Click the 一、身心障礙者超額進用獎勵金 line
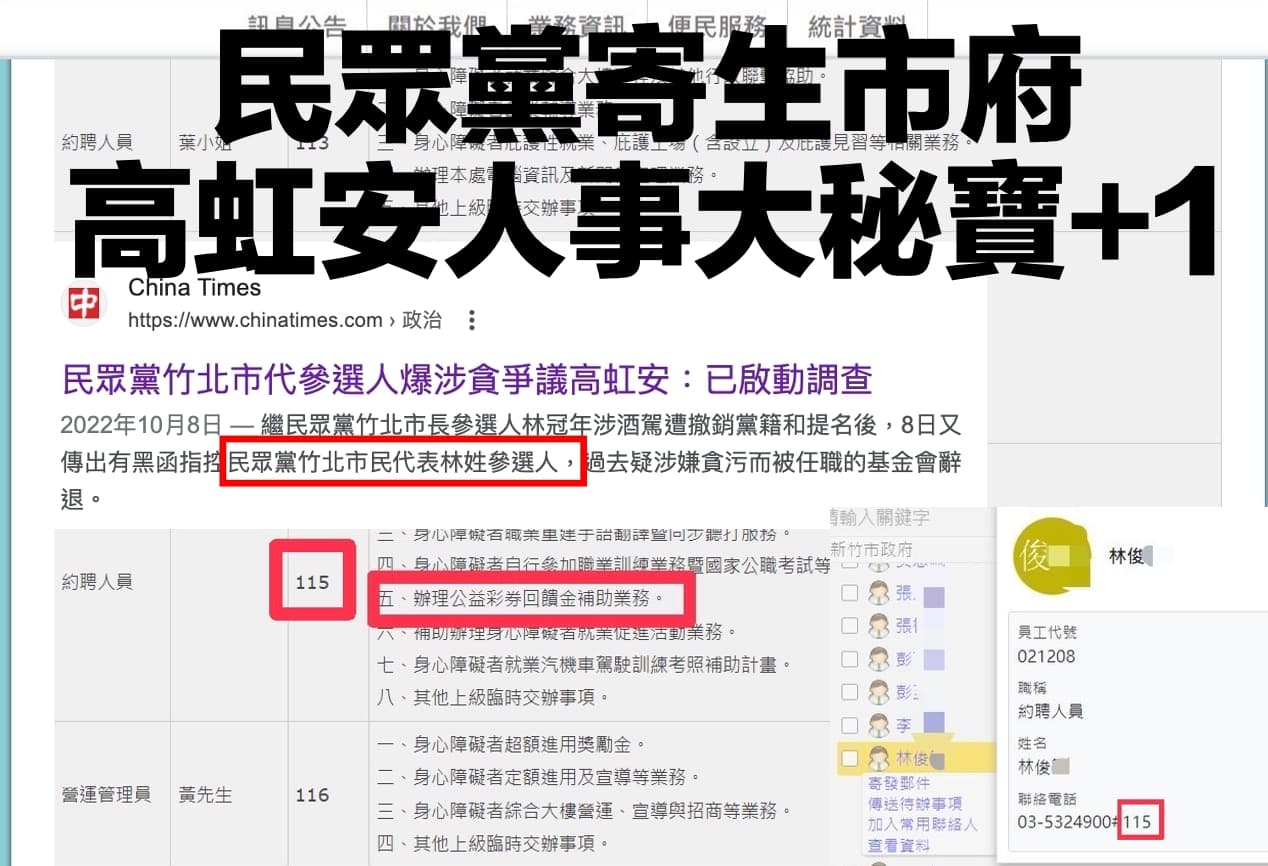 pyautogui.click(x=512, y=745)
